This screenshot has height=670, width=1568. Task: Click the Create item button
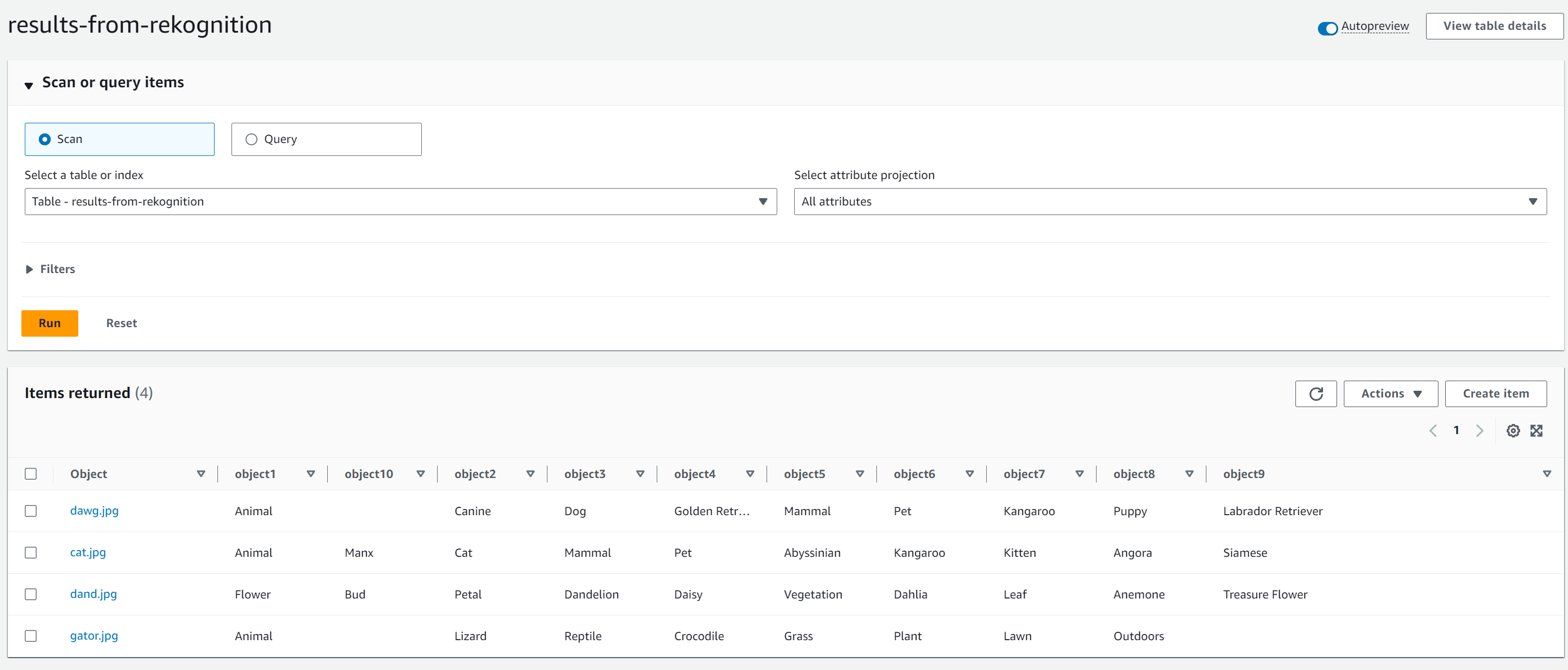click(x=1495, y=394)
